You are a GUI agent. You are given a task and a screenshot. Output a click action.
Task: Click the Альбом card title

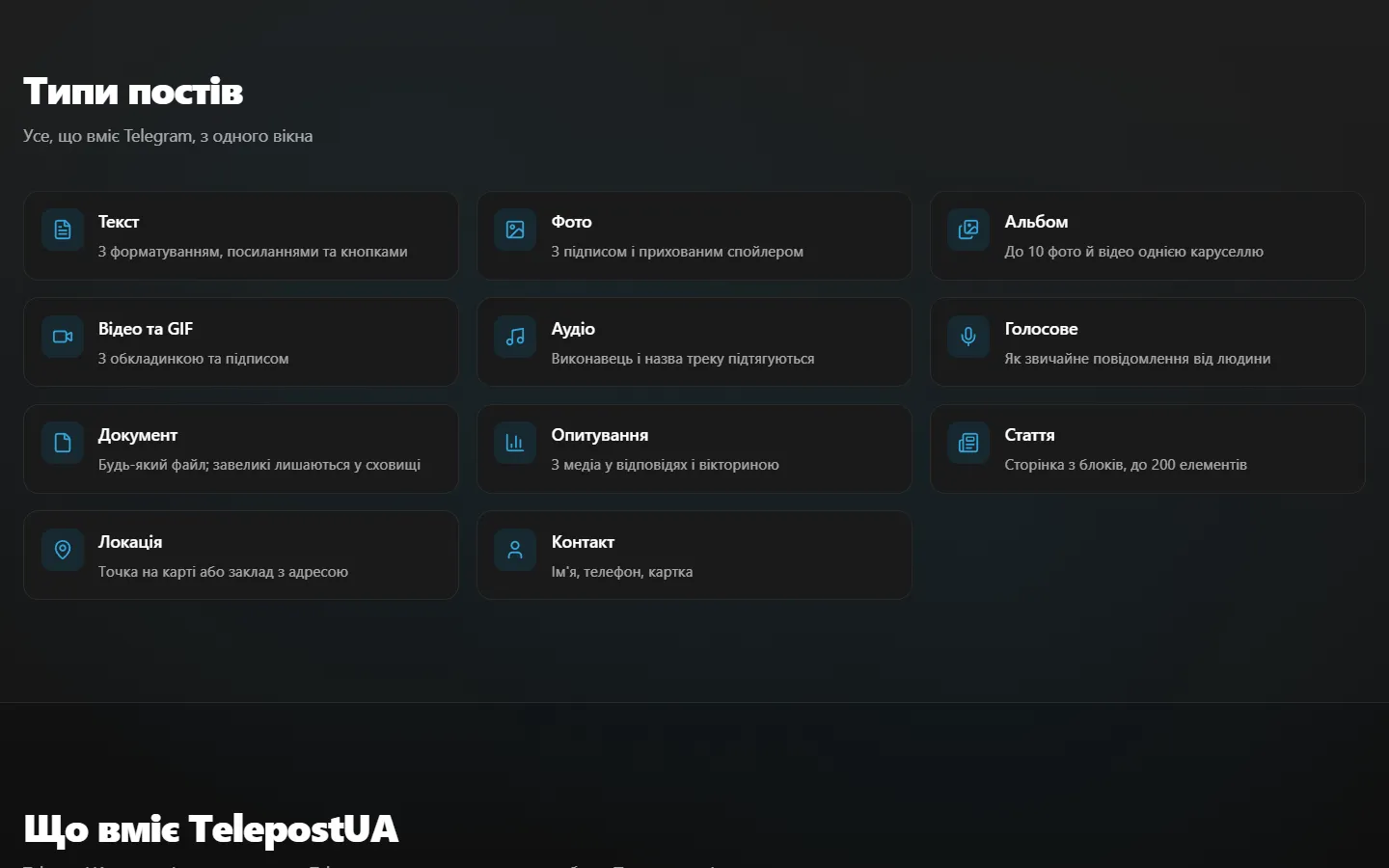pyautogui.click(x=1037, y=222)
